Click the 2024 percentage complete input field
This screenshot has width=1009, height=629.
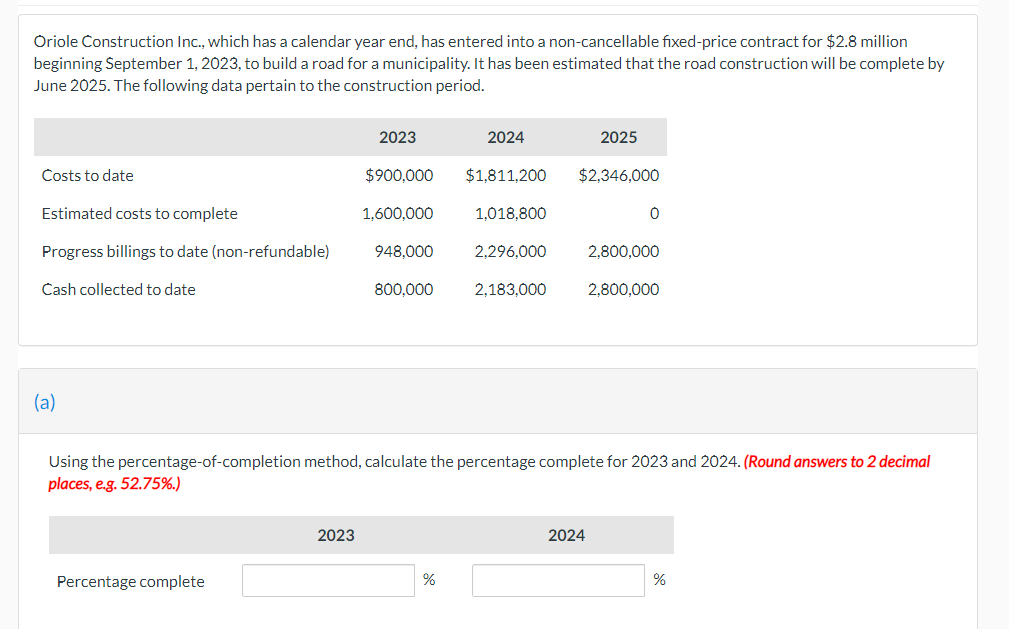click(558, 580)
